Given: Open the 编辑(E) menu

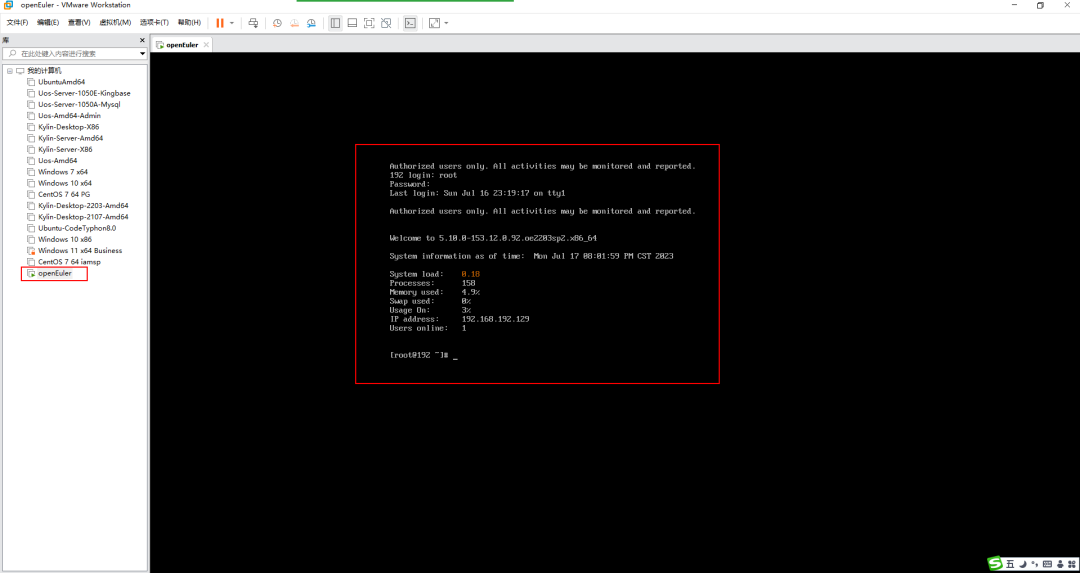Looking at the screenshot, I should [48, 23].
